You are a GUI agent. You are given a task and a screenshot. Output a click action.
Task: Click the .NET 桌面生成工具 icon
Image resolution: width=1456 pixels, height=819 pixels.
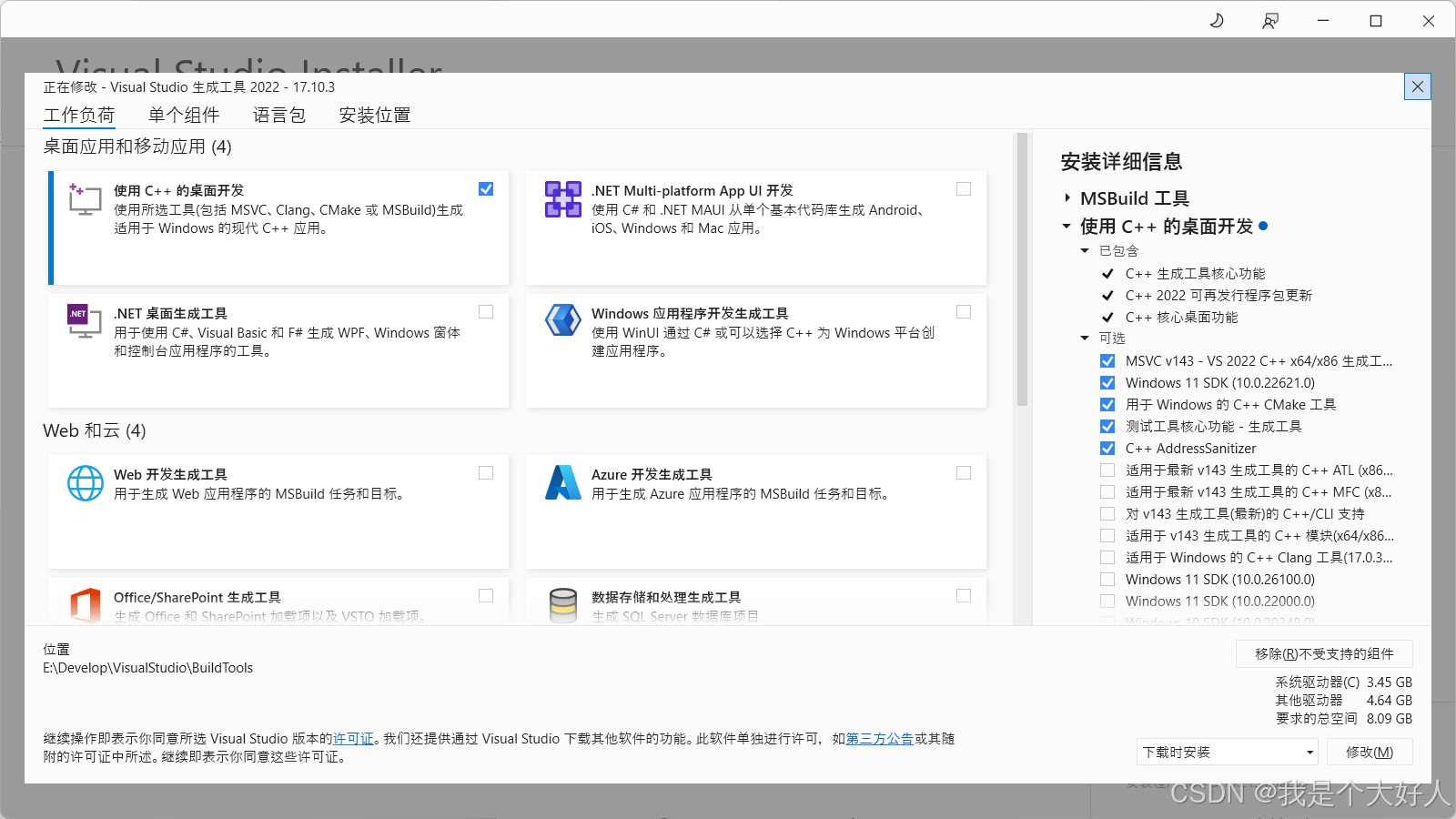[85, 321]
